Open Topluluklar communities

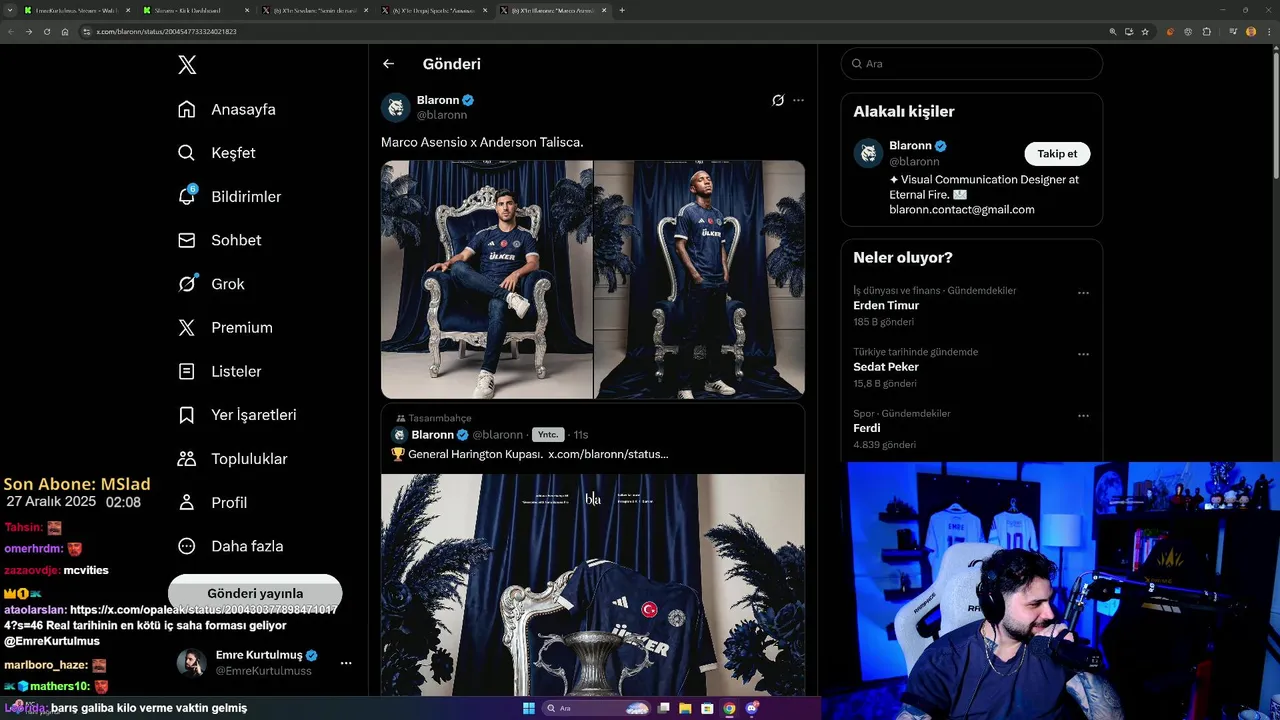tap(233, 459)
